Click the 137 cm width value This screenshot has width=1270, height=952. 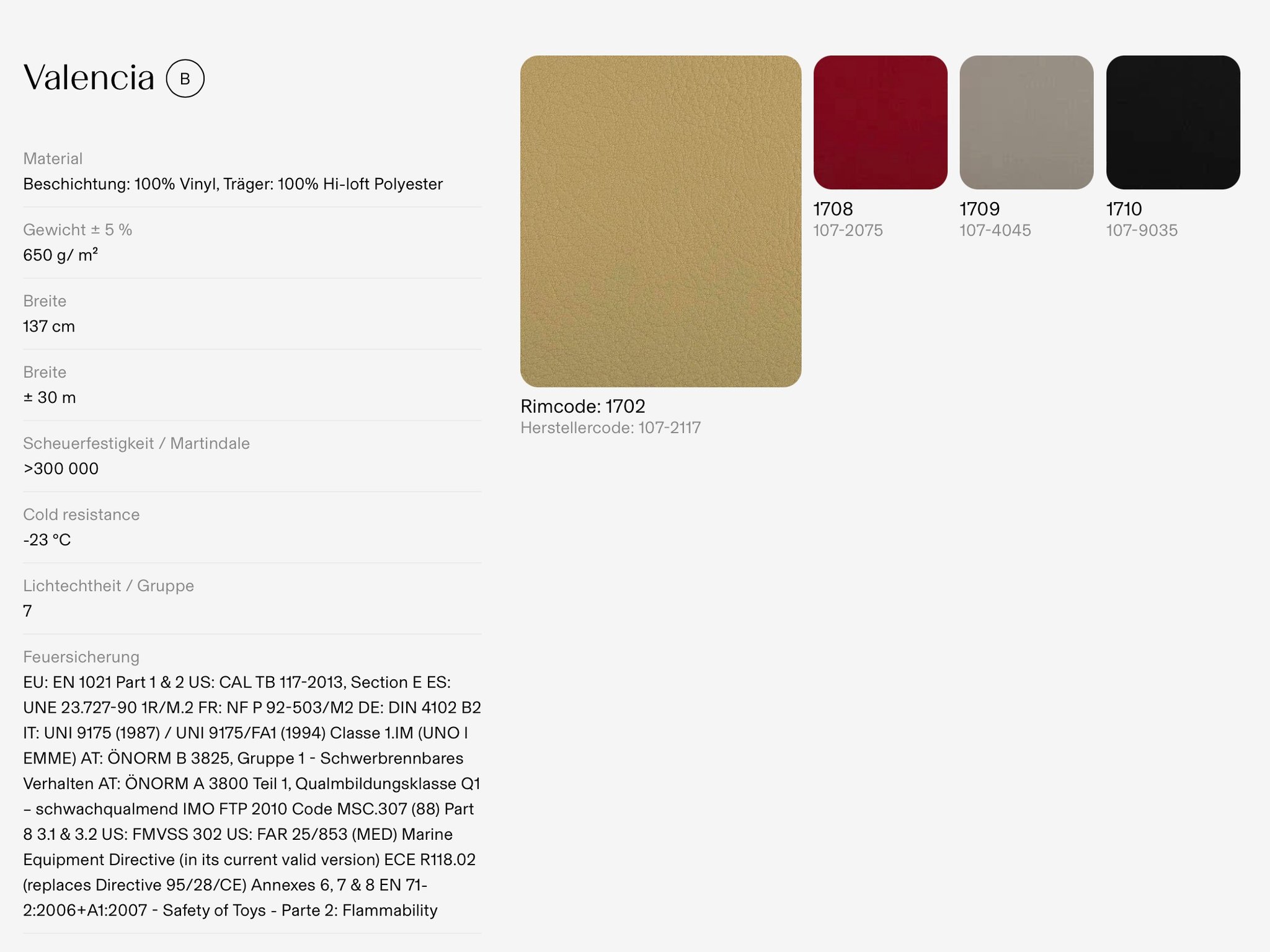coord(49,327)
